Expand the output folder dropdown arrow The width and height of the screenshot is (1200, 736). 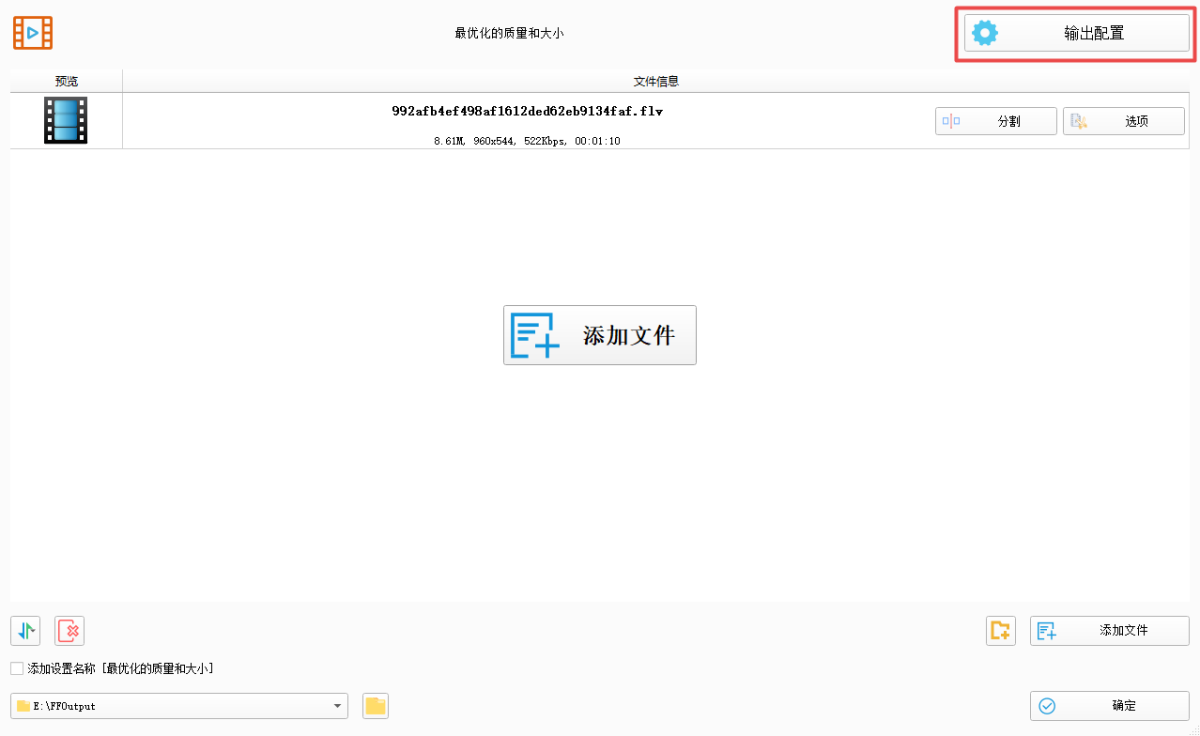(x=337, y=706)
